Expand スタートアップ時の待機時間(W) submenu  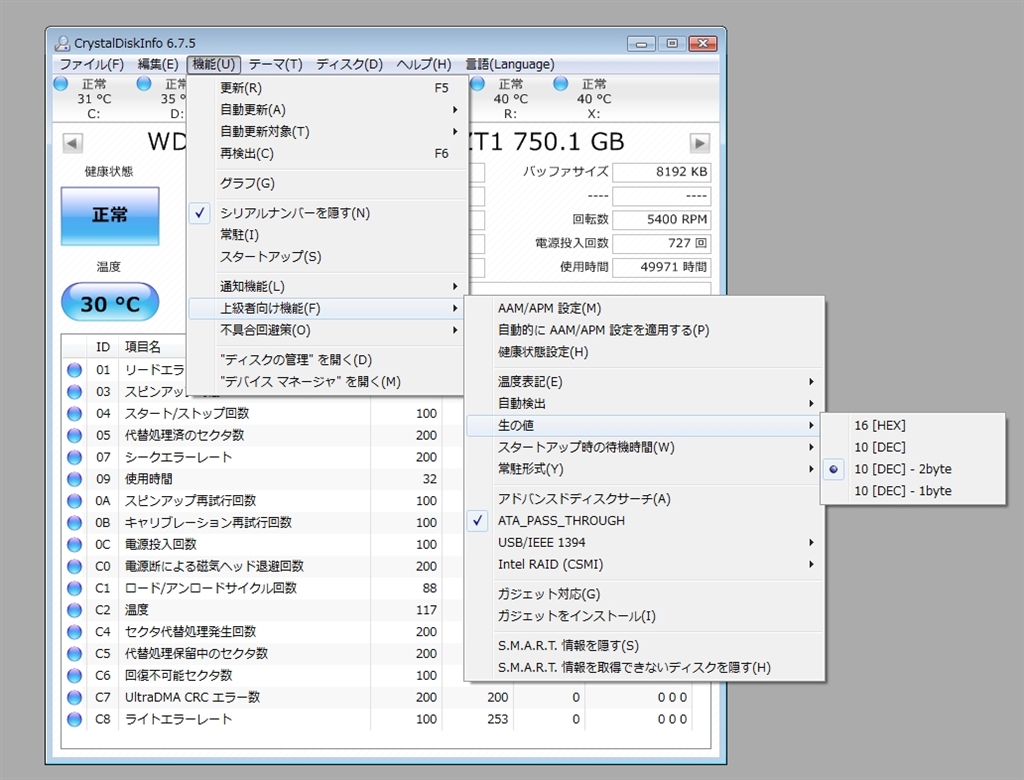click(x=643, y=447)
